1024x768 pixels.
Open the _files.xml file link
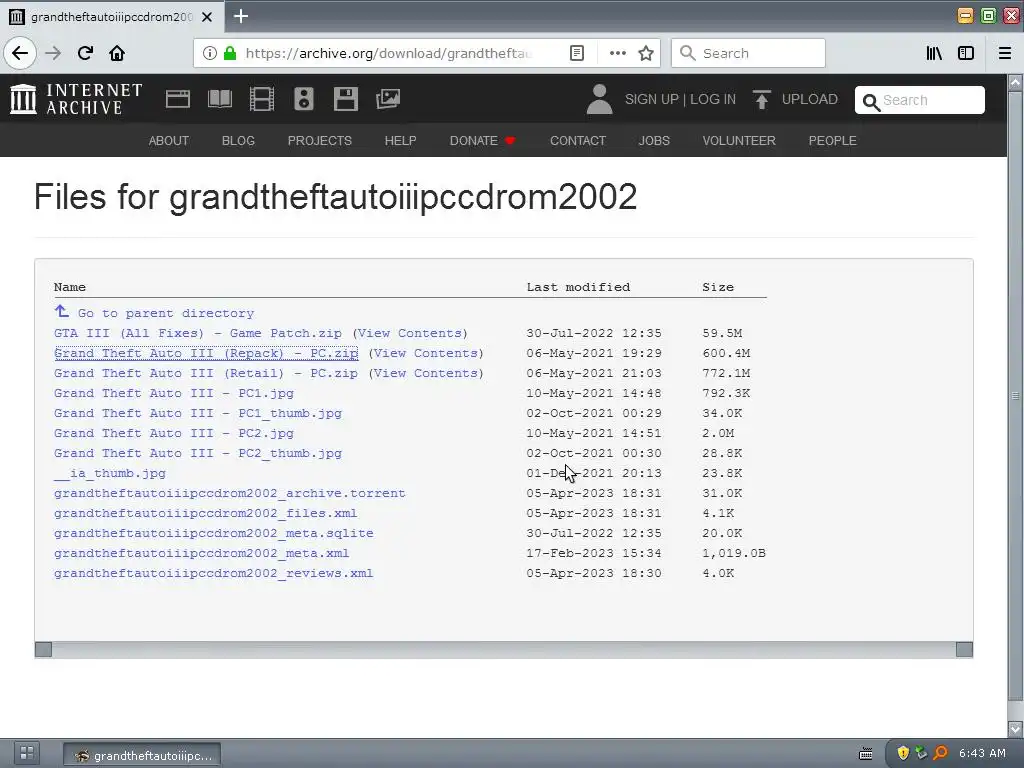point(206,513)
